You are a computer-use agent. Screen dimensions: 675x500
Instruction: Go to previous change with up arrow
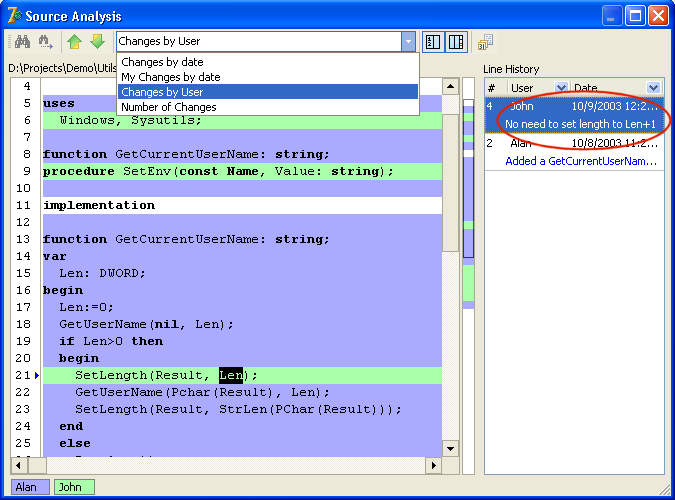(75, 41)
